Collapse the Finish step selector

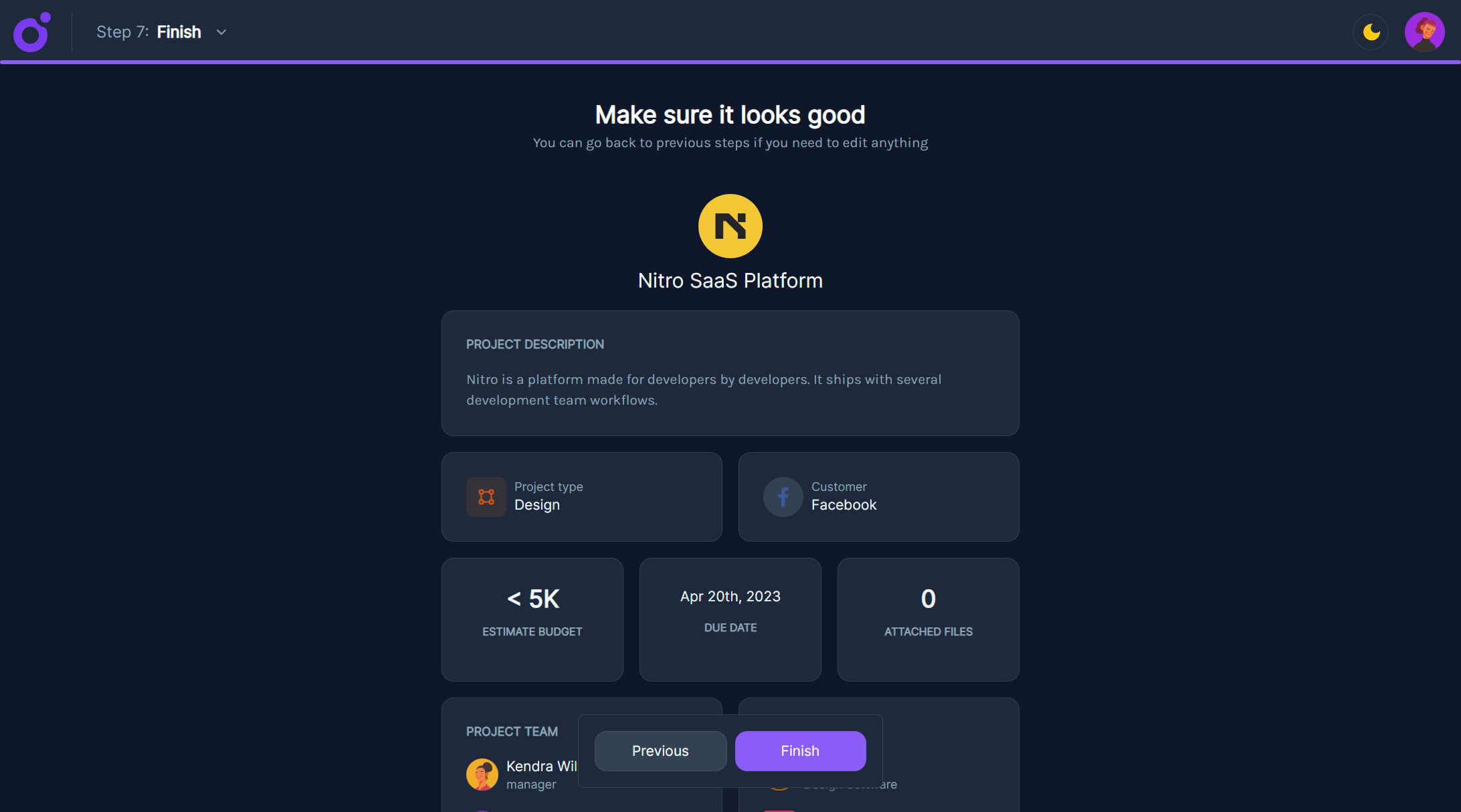click(x=221, y=31)
